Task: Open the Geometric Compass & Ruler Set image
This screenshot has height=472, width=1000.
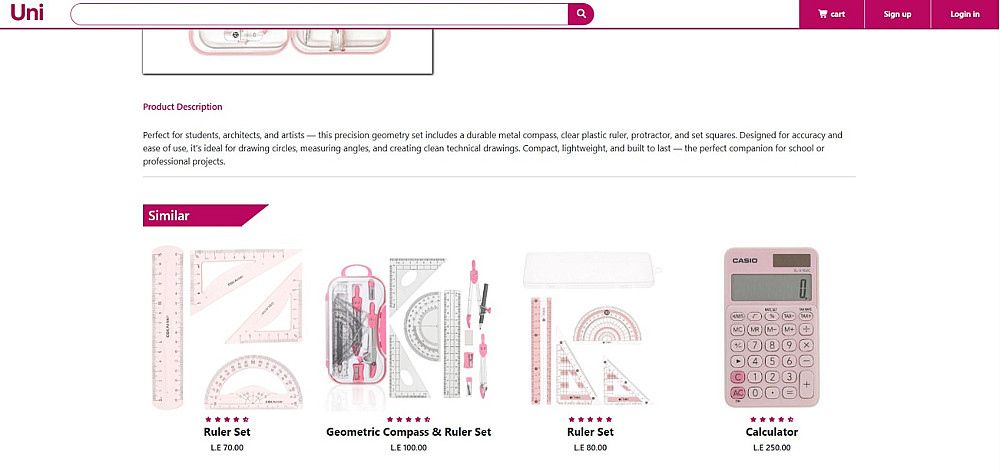Action: (x=409, y=328)
